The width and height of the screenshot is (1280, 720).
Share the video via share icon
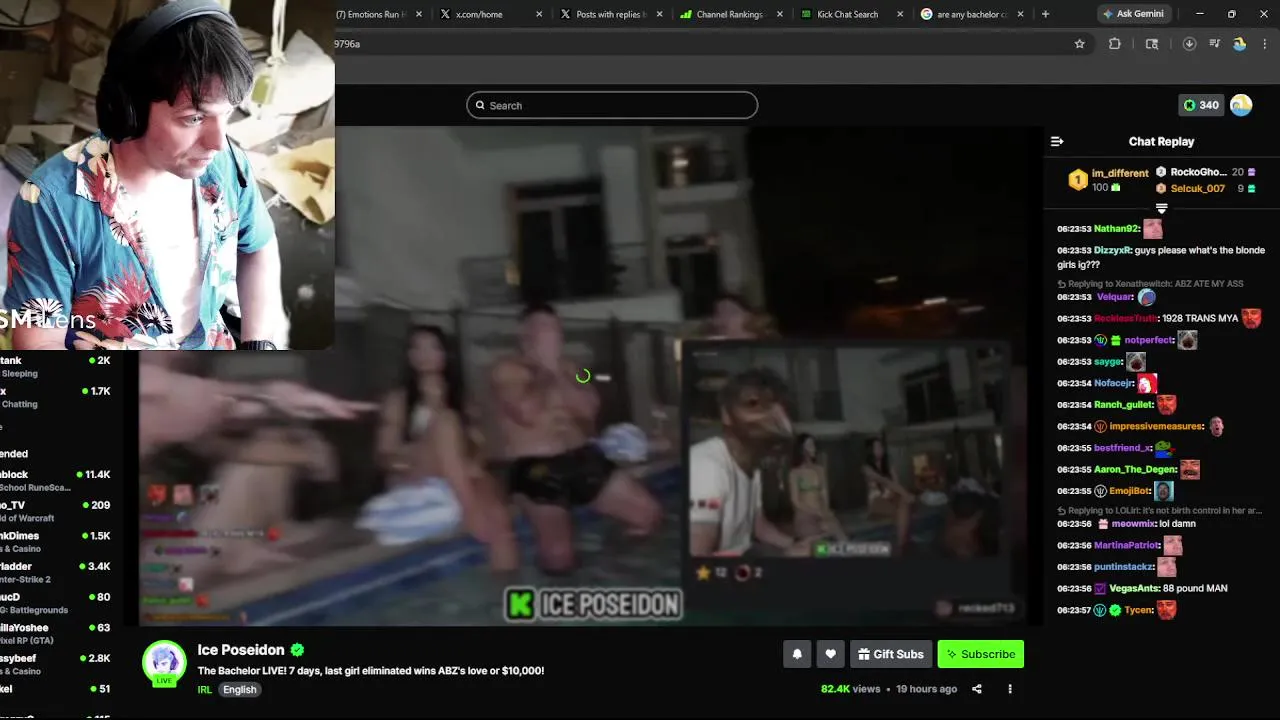point(977,689)
